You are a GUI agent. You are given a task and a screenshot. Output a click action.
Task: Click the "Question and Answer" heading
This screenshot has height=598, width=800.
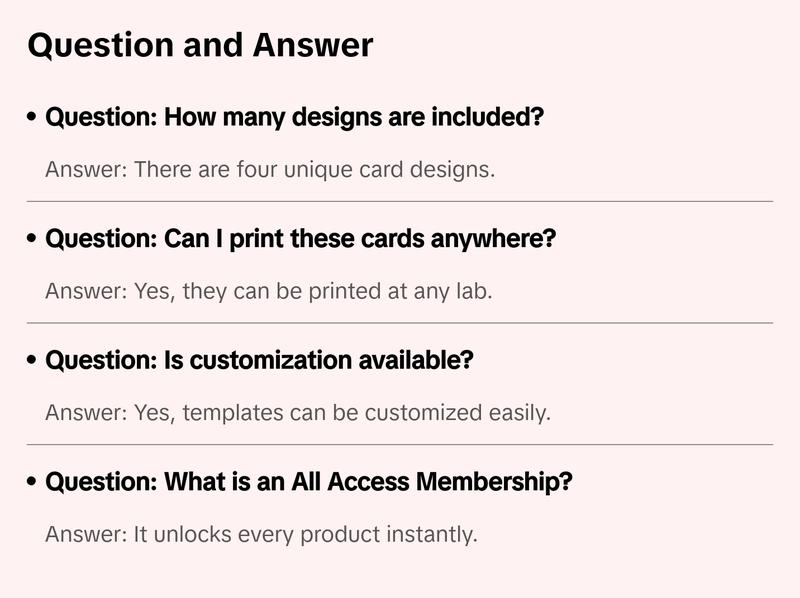(200, 45)
